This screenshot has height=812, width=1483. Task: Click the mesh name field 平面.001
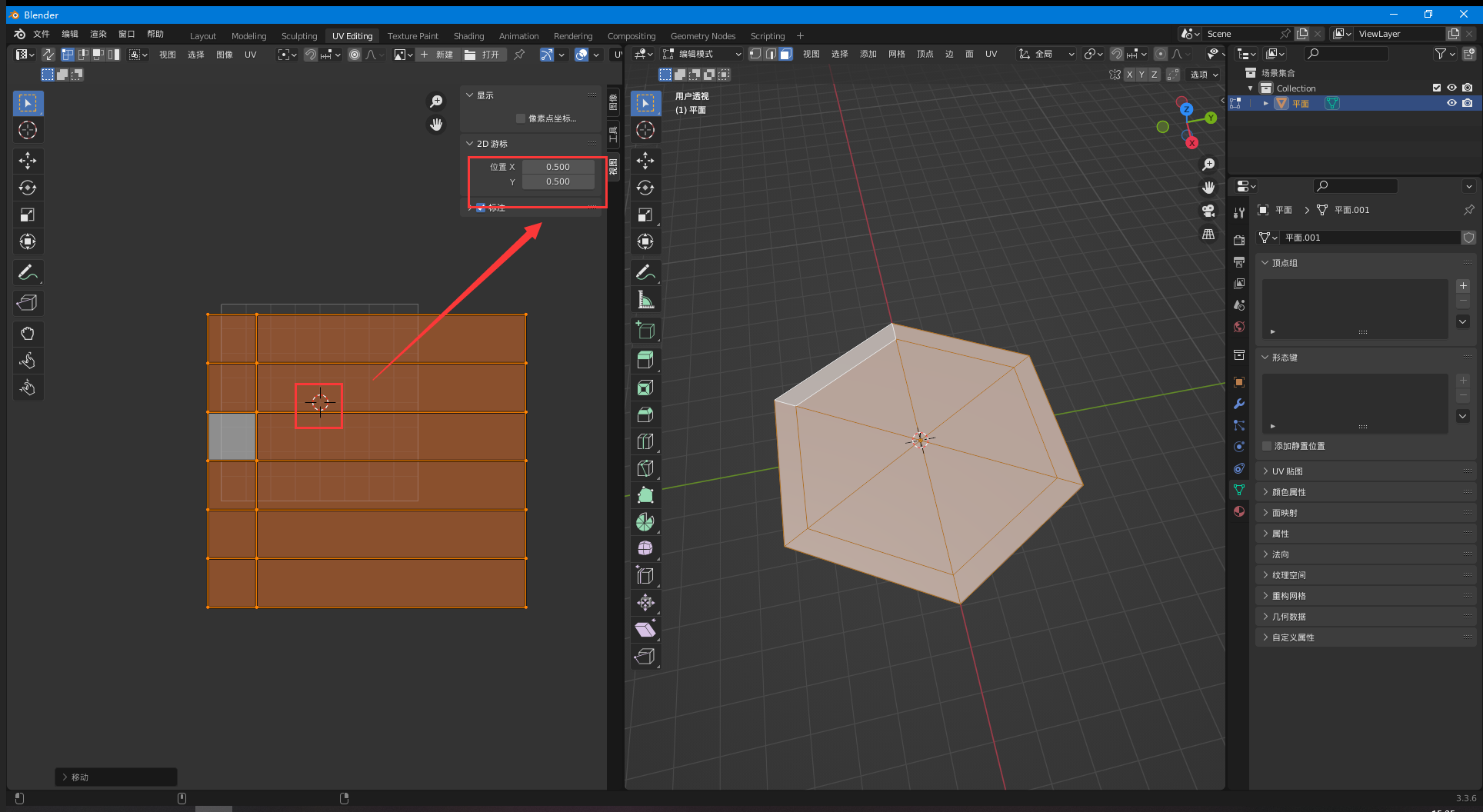pos(1369,238)
